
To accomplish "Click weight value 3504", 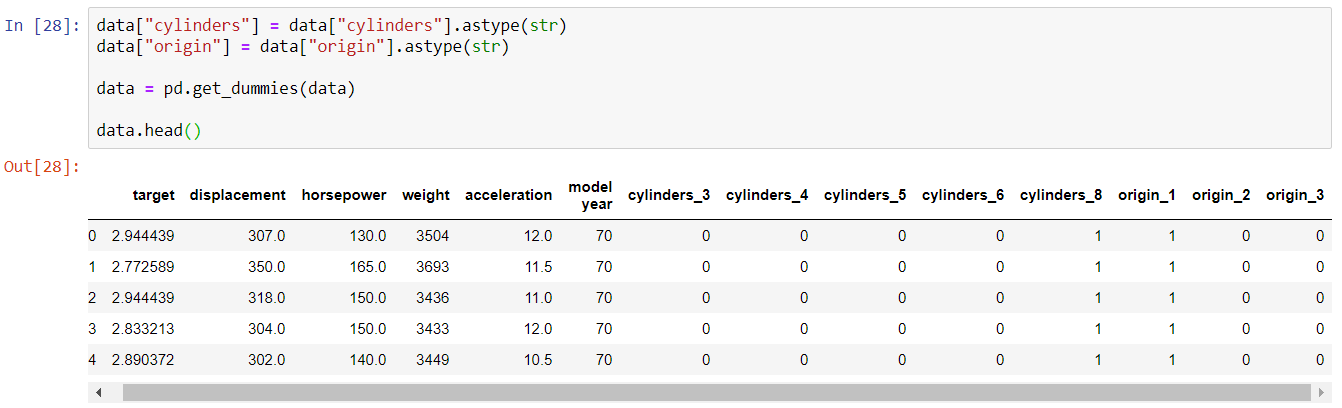I will click(433, 236).
